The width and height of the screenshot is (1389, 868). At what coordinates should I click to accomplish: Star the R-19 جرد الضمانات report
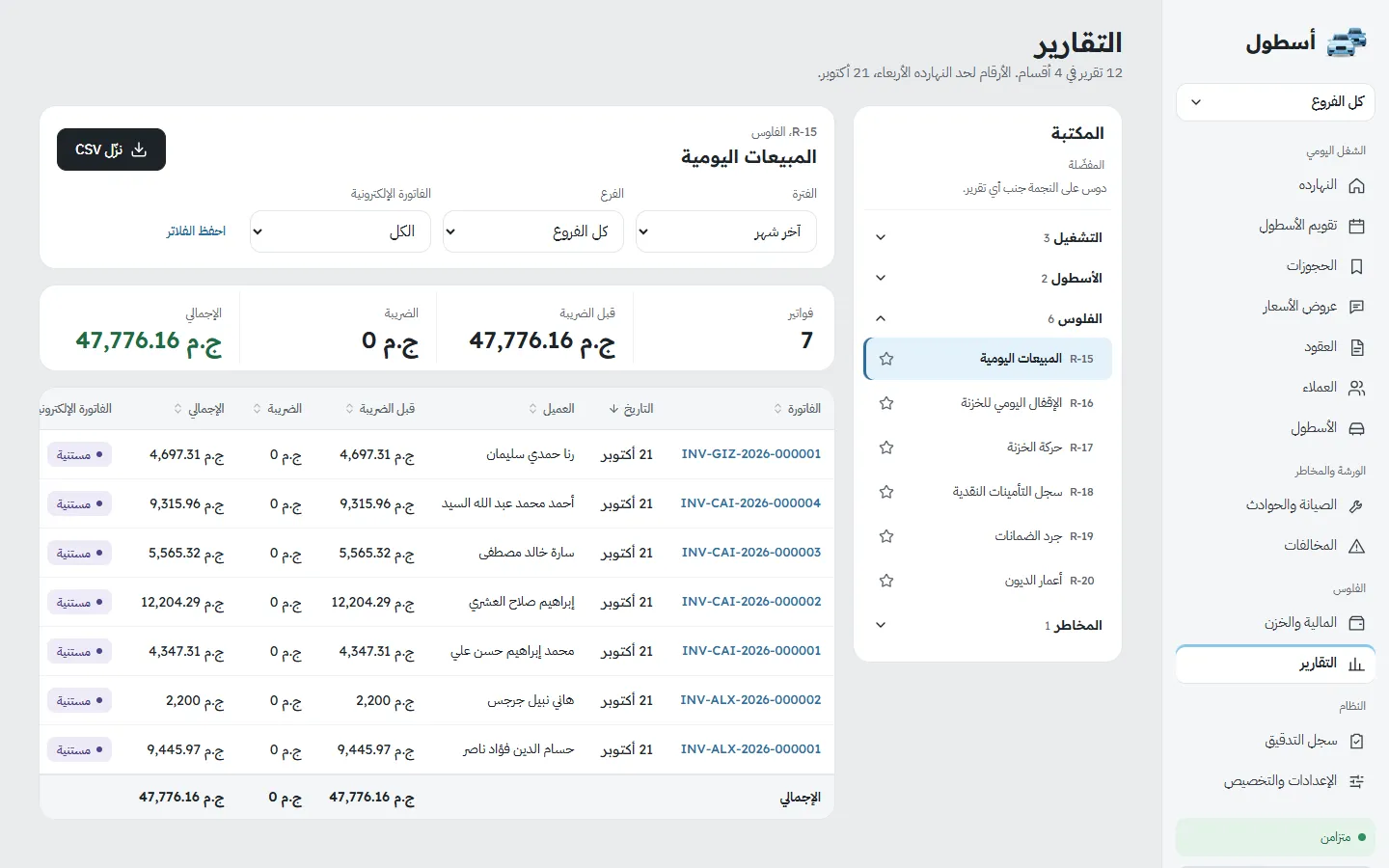(x=886, y=536)
